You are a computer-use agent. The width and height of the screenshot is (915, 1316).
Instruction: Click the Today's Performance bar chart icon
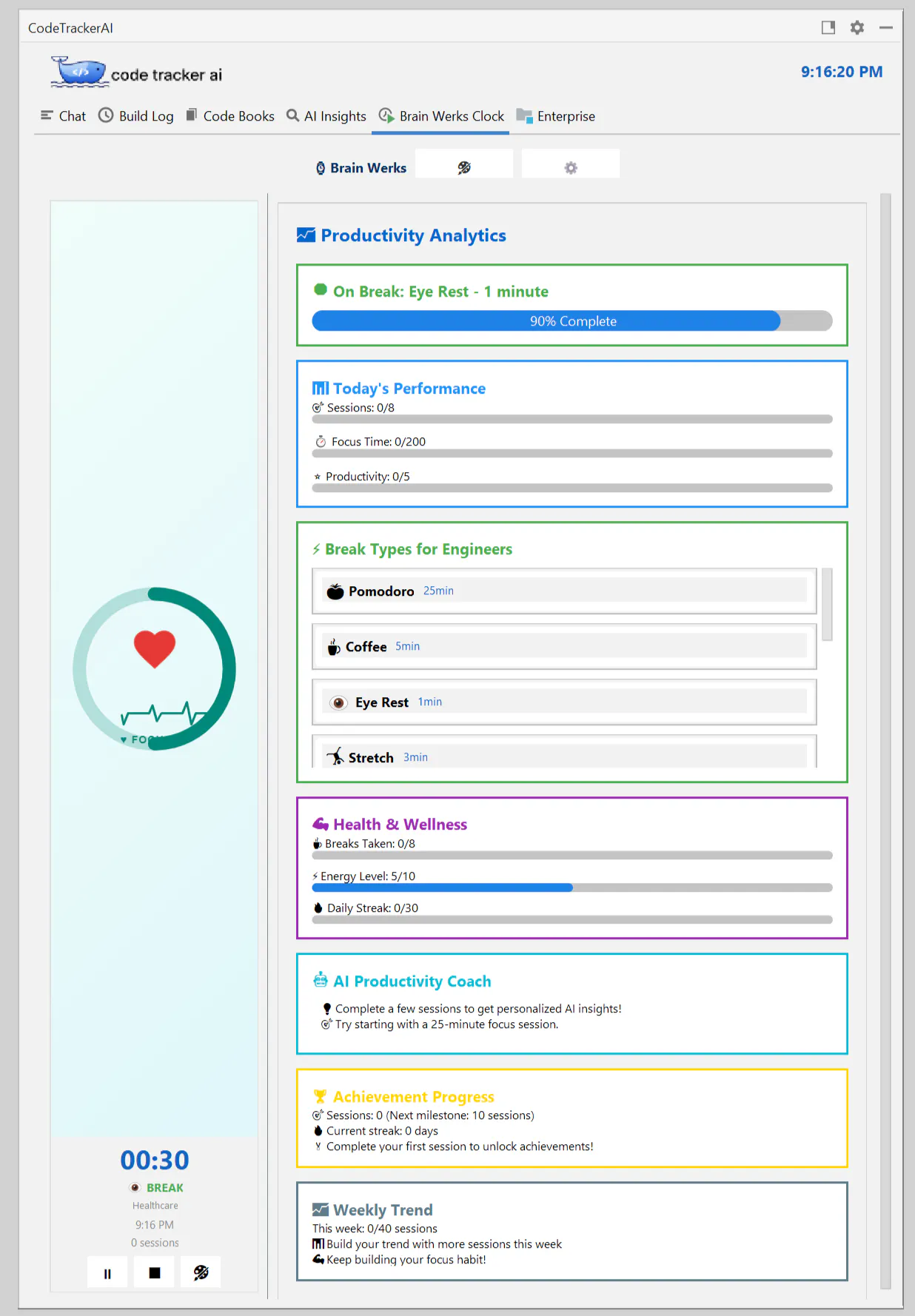(321, 389)
